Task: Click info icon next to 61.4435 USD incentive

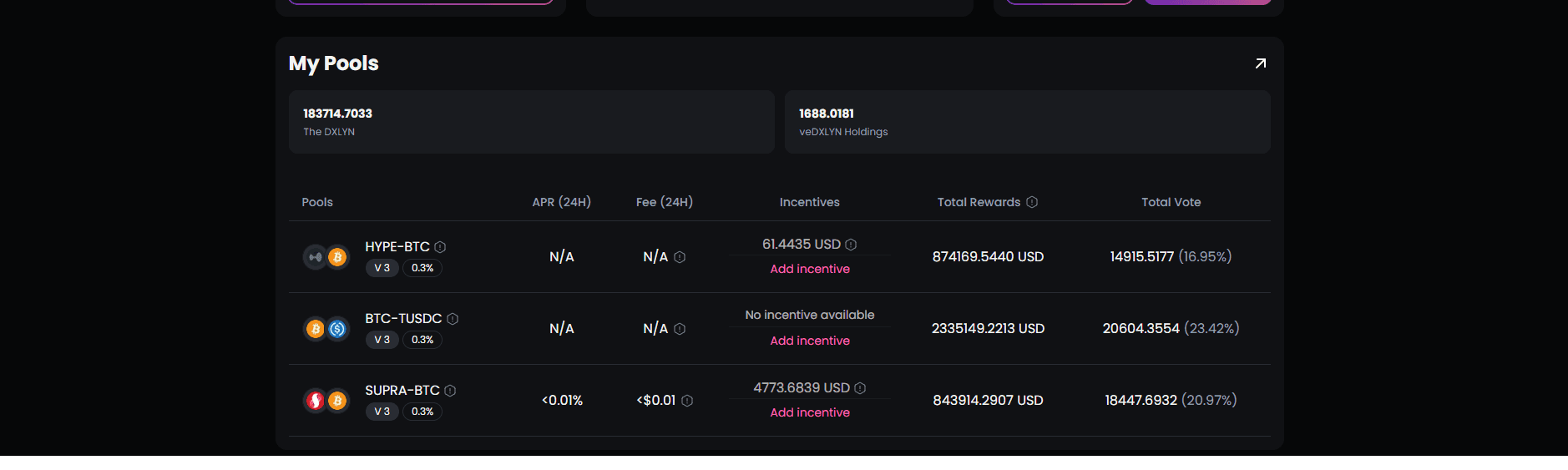Action: [x=851, y=245]
